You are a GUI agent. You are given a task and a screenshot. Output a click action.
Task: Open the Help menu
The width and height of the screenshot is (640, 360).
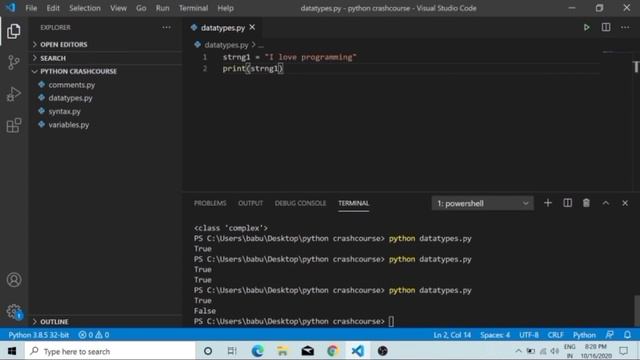pyautogui.click(x=225, y=8)
